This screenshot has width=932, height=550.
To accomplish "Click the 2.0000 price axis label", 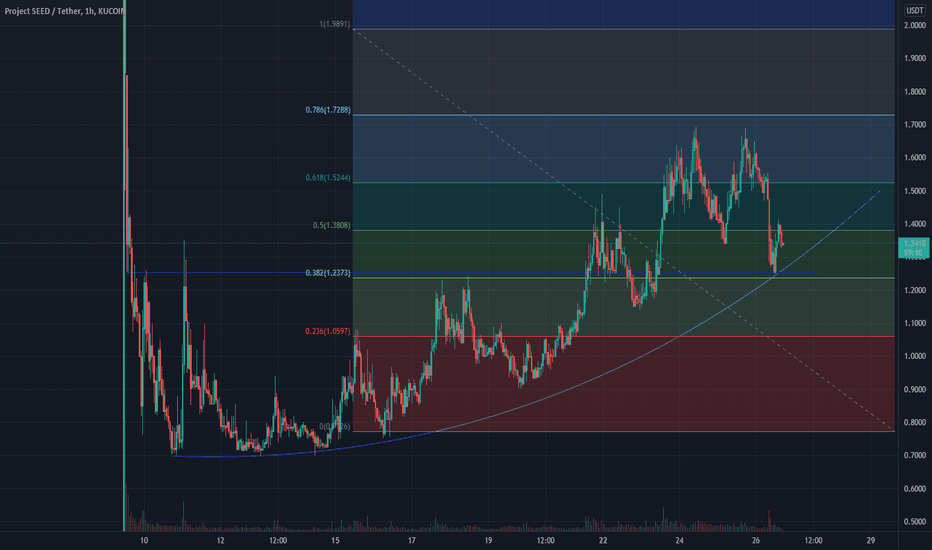I will click(x=915, y=26).
